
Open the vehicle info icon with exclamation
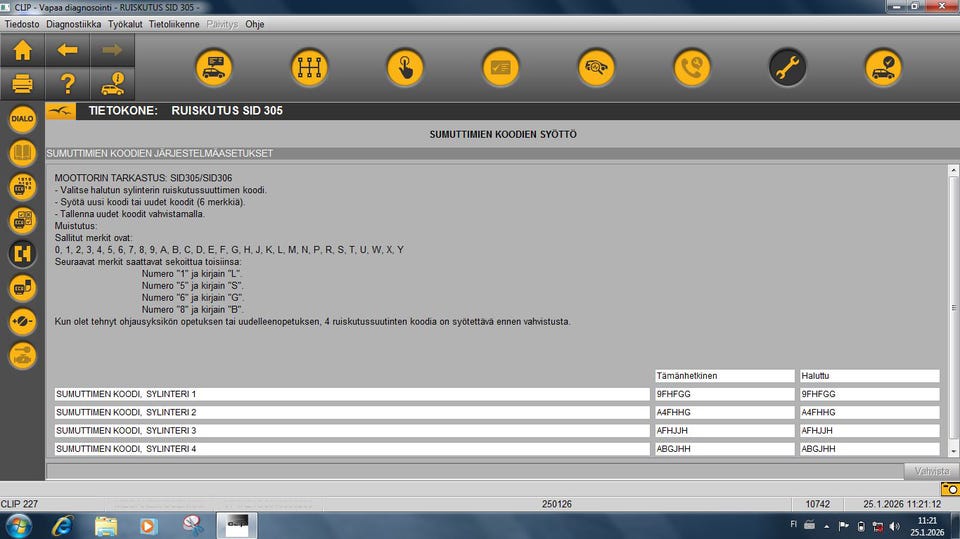112,83
